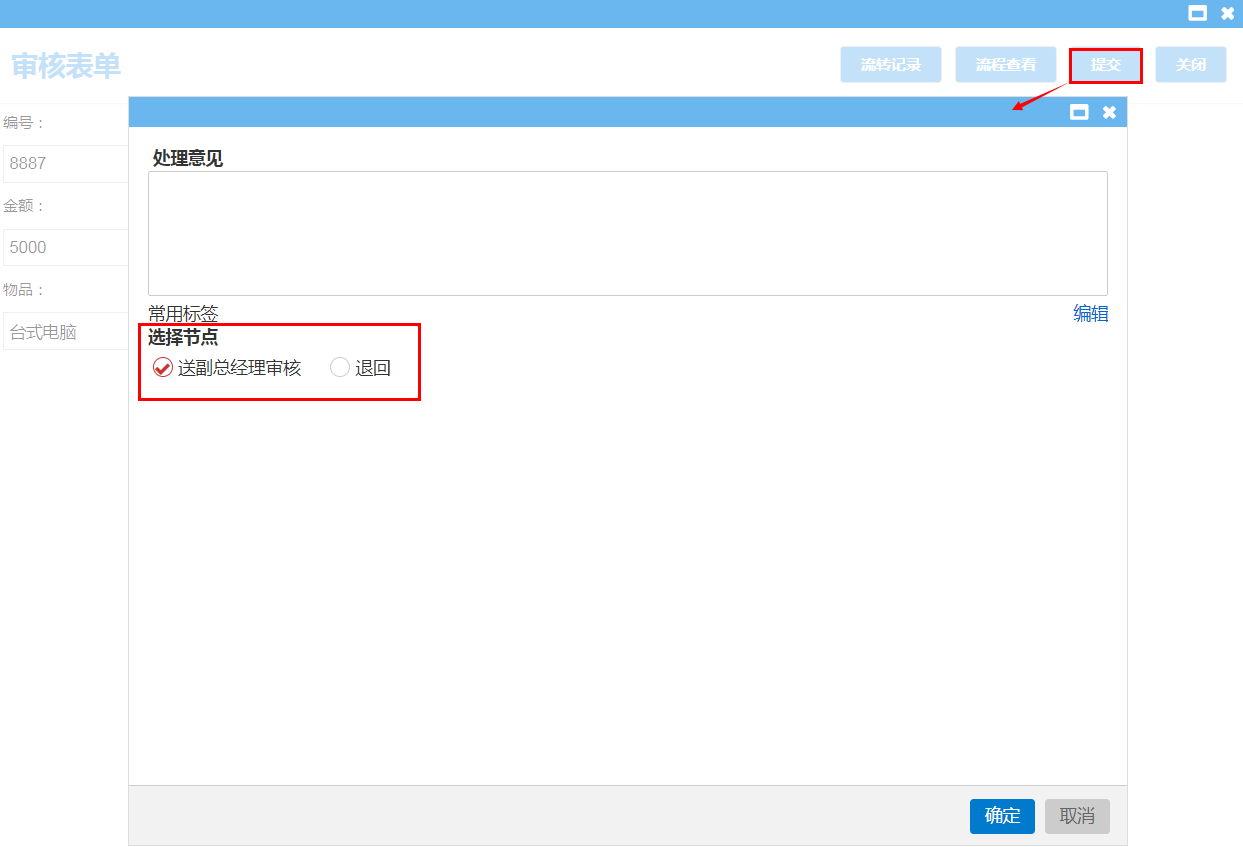This screenshot has width=1243, height=847.
Task: Maximize the outer 审核表单 window
Action: coord(1197,13)
